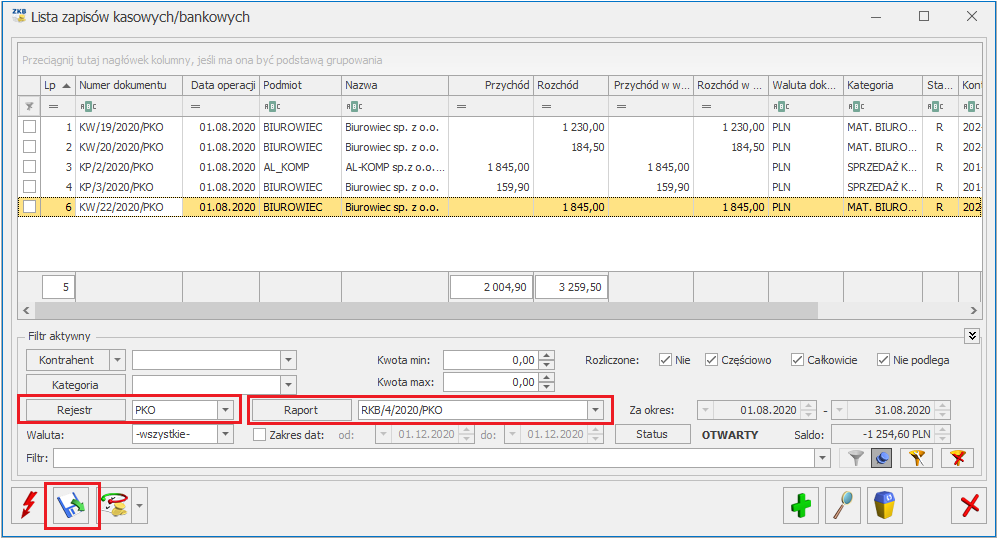
Task: Apply filter with the funnel icon
Action: [x=856, y=458]
